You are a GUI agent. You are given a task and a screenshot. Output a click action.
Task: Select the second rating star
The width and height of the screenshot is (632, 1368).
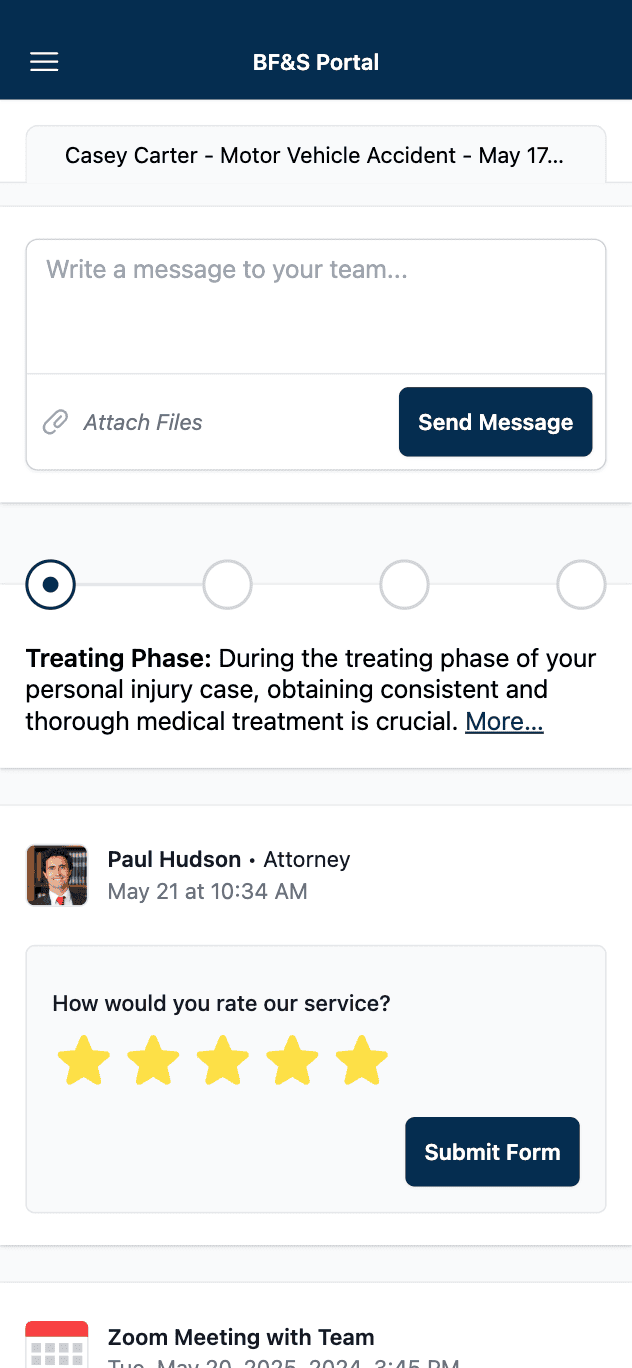tap(153, 1060)
